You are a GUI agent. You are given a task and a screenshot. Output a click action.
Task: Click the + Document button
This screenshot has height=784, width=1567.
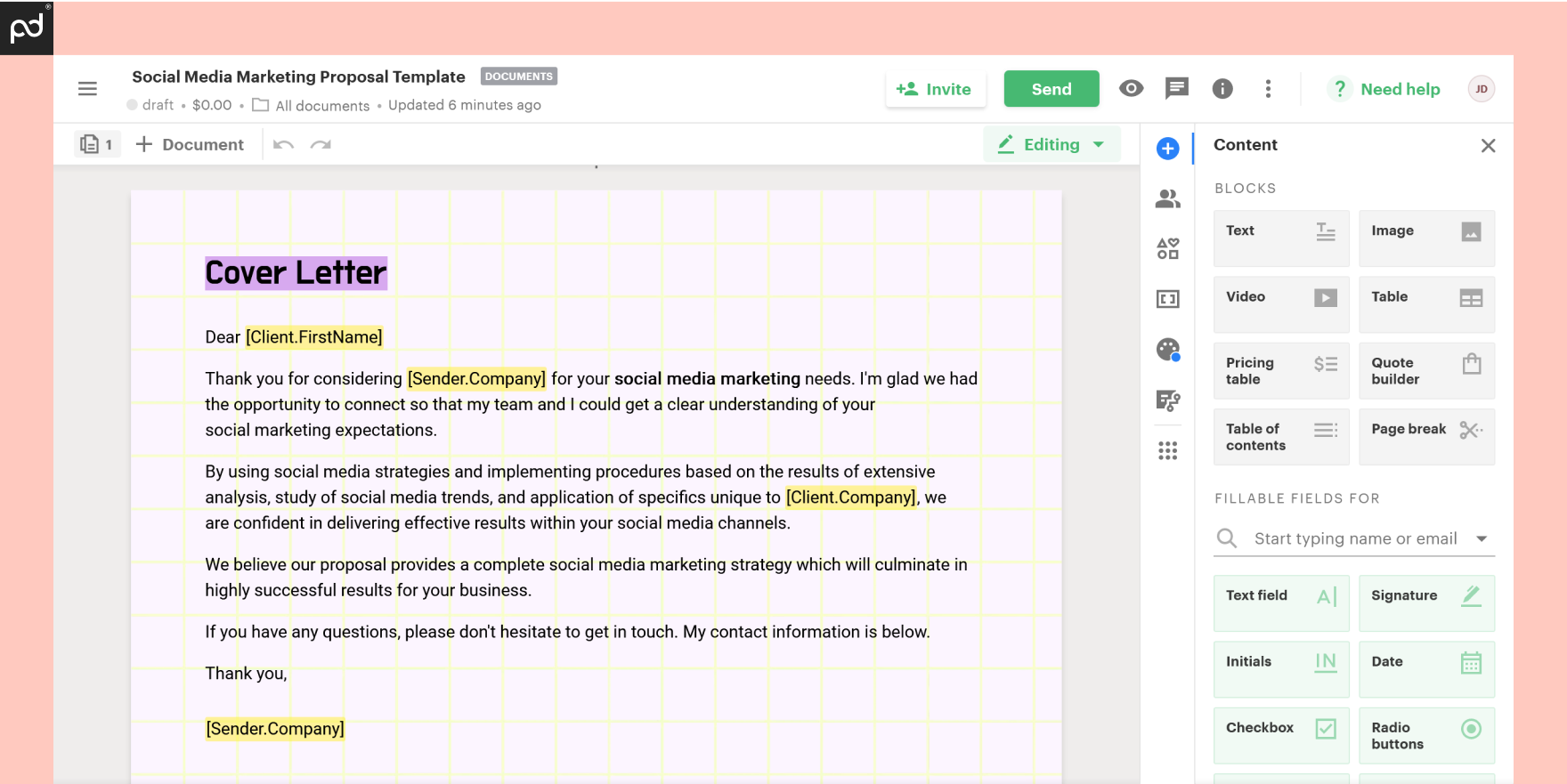(x=190, y=144)
